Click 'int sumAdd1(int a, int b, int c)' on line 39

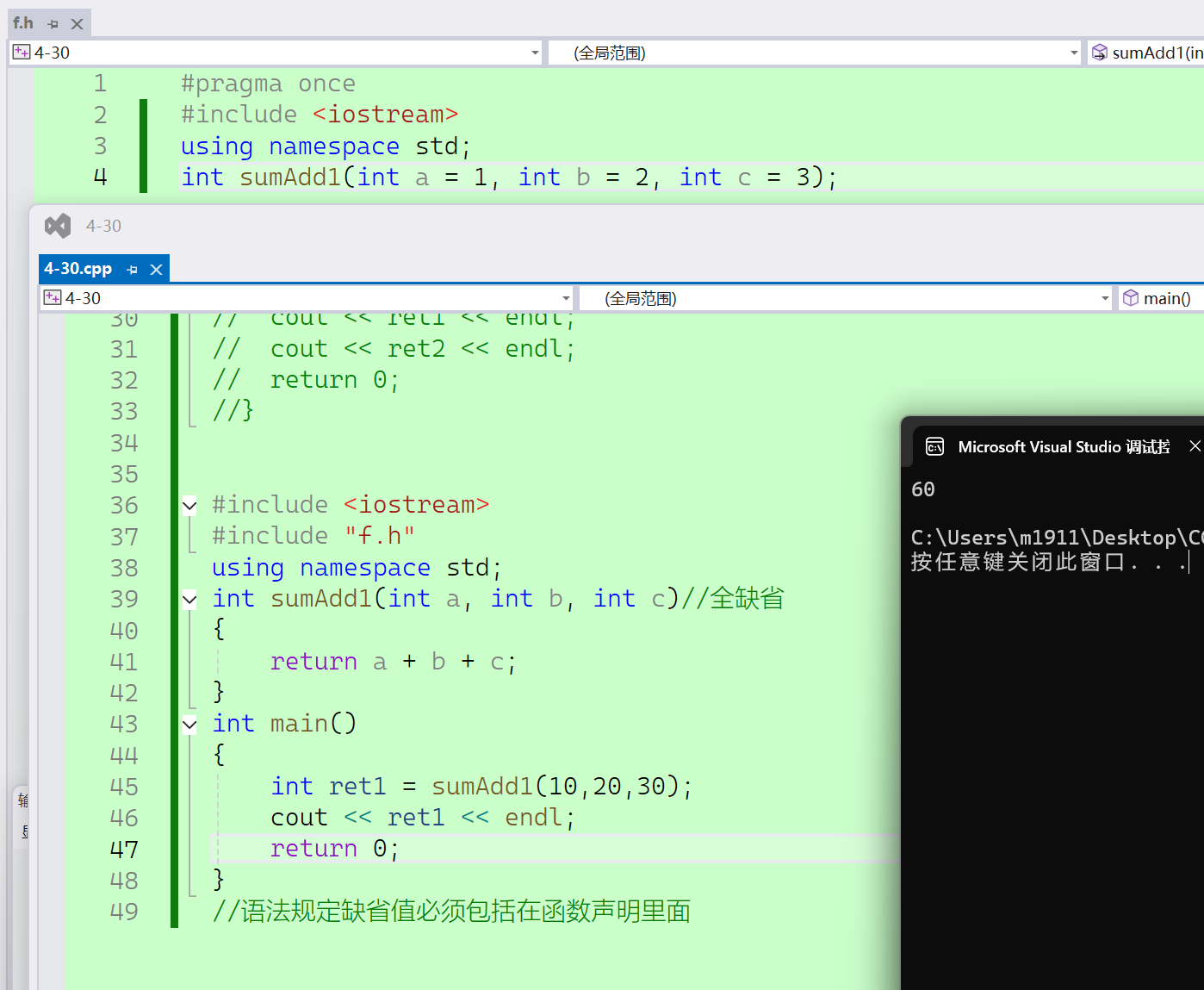(x=446, y=599)
